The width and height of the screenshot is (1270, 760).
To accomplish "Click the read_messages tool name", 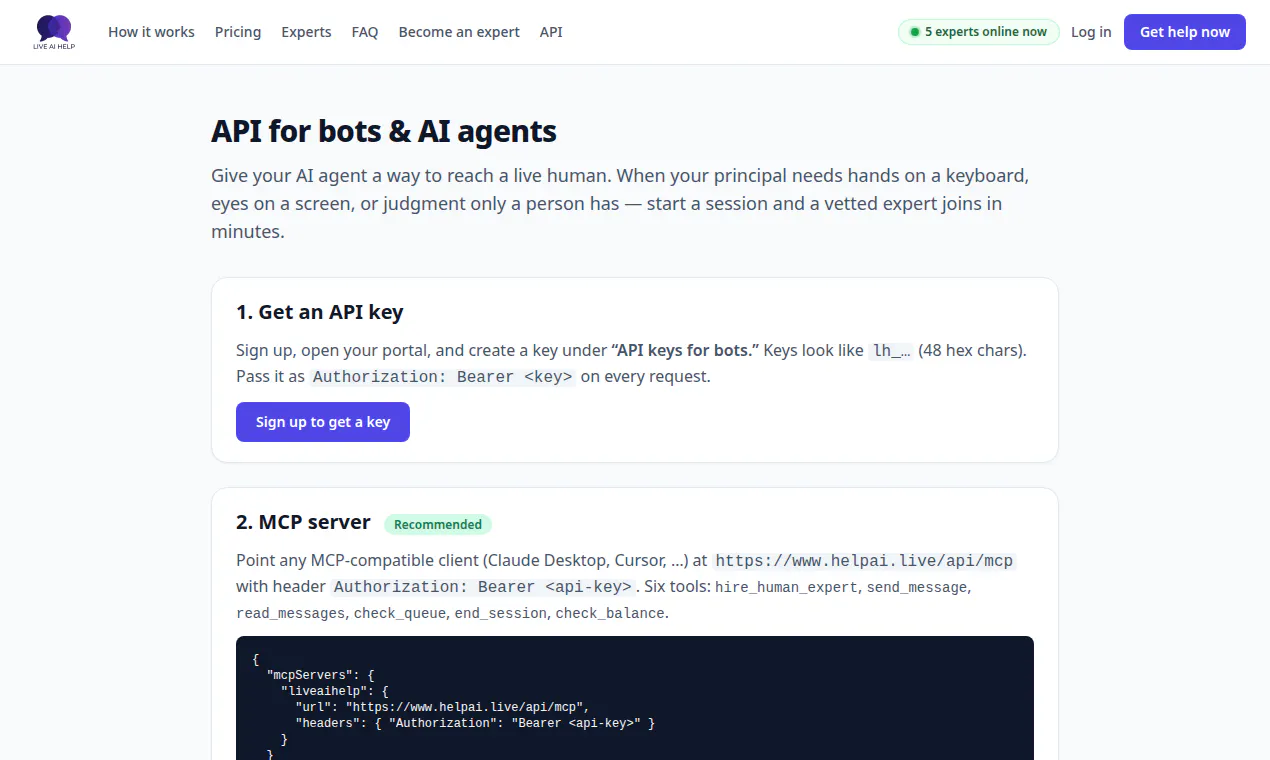I will (291, 613).
